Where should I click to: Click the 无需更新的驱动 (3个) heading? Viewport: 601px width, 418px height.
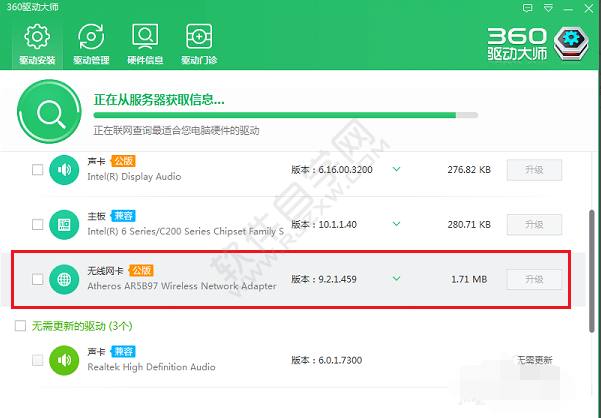click(x=82, y=326)
